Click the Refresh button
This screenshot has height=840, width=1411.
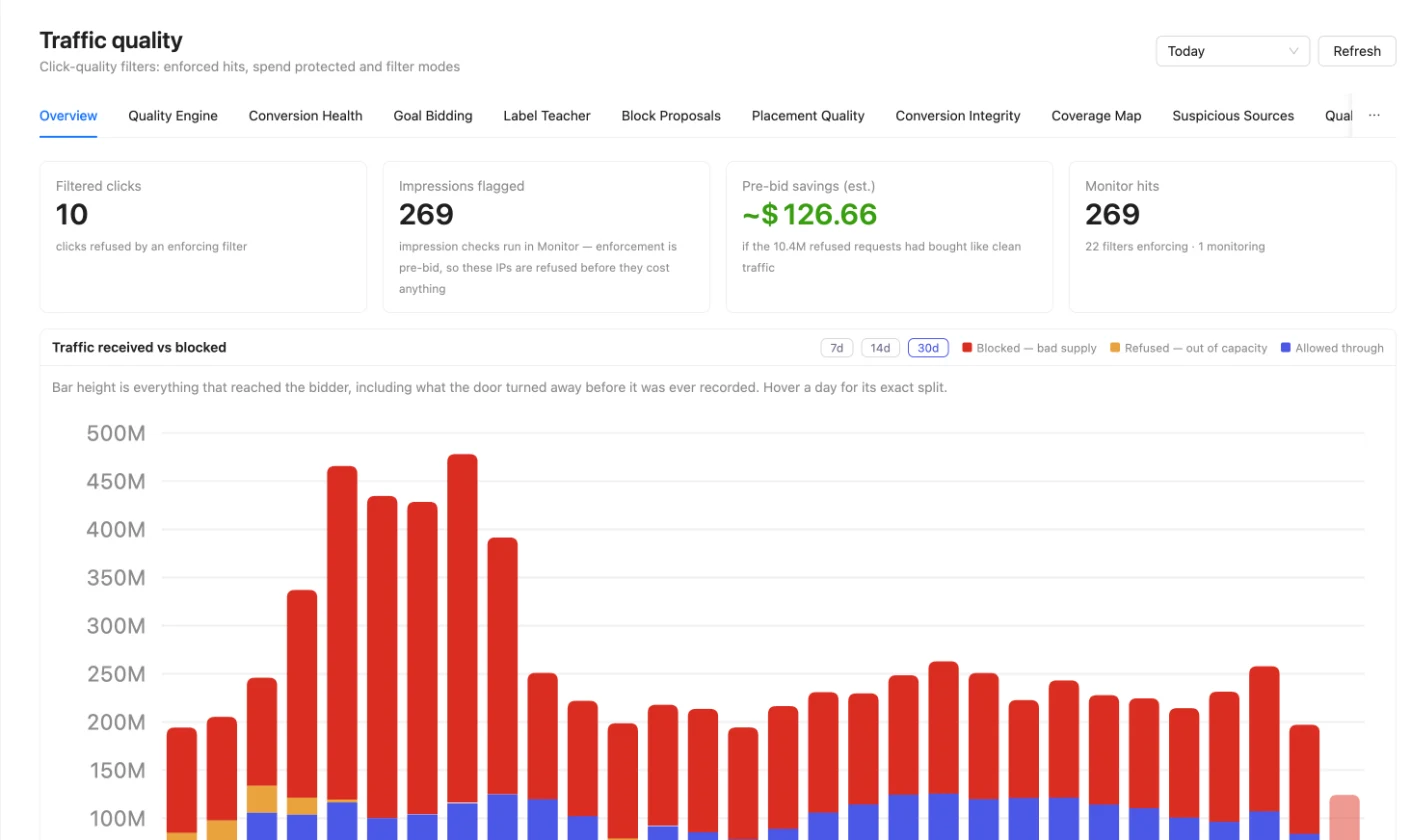[1357, 51]
